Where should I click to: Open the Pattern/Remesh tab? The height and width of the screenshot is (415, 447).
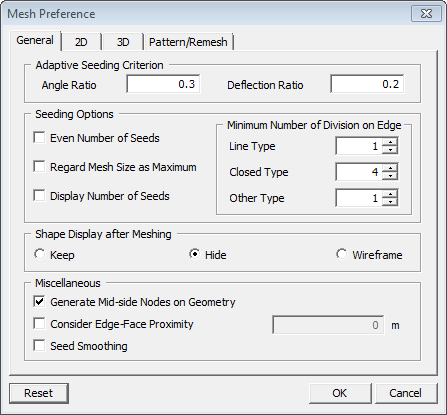(188, 42)
